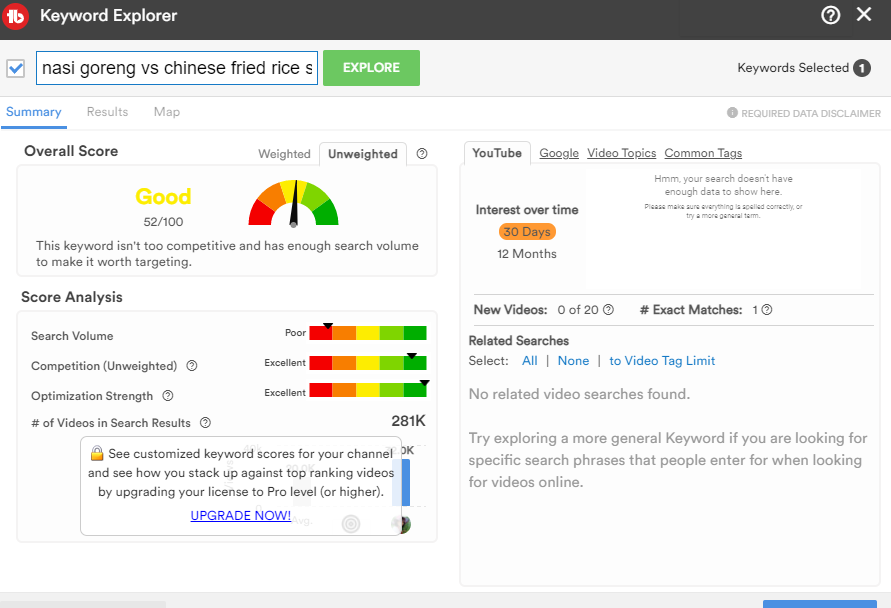The image size is (891, 608).
Task: Click the Overall Score help icon
Action: pyautogui.click(x=422, y=153)
